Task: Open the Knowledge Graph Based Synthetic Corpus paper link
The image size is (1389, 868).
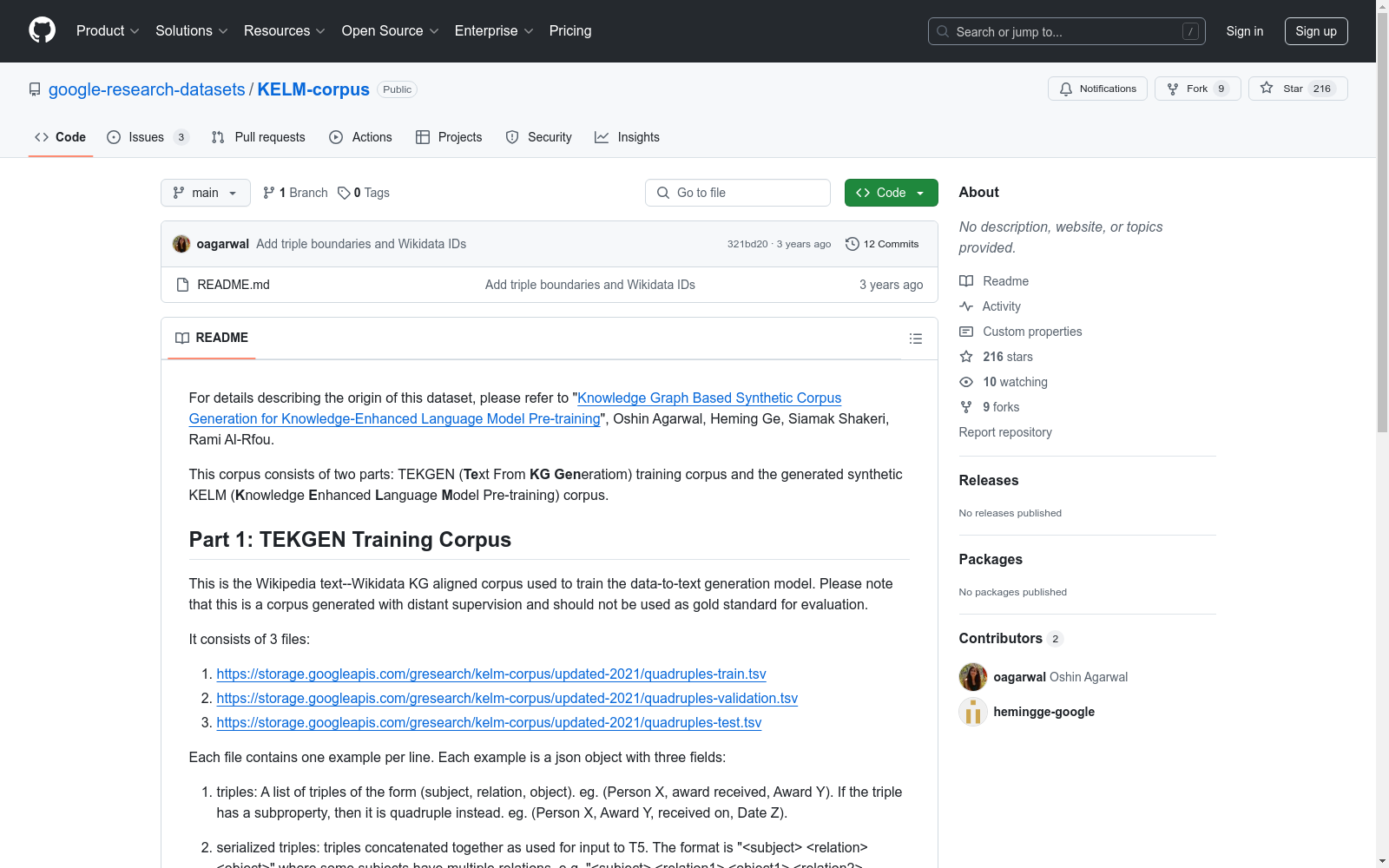Action: click(515, 409)
